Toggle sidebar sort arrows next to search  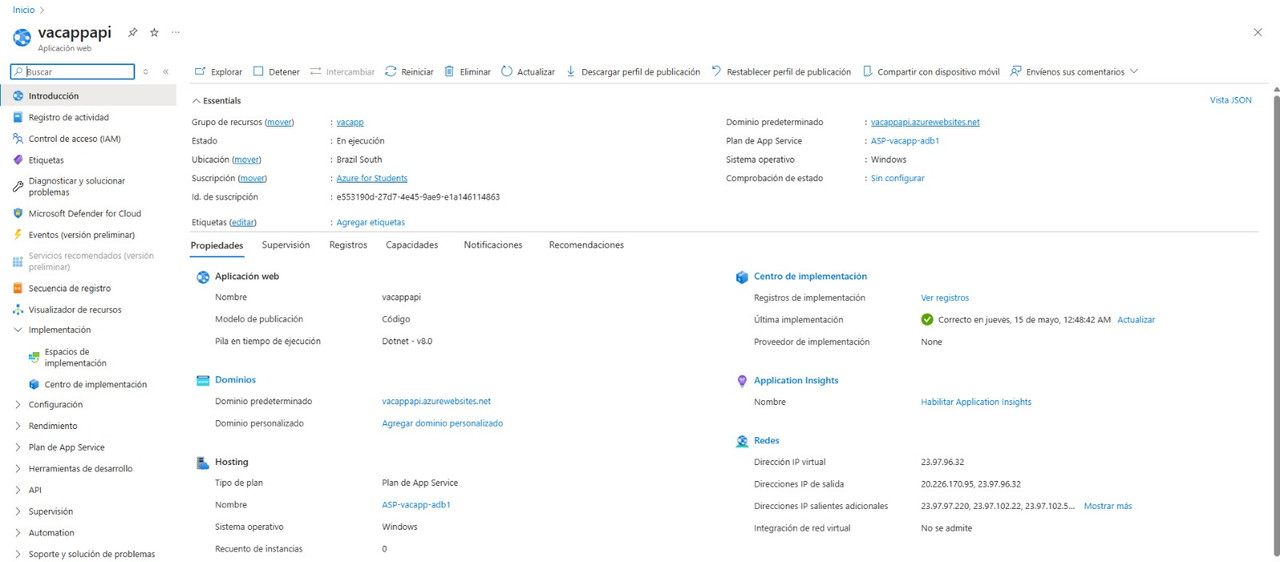(x=146, y=72)
